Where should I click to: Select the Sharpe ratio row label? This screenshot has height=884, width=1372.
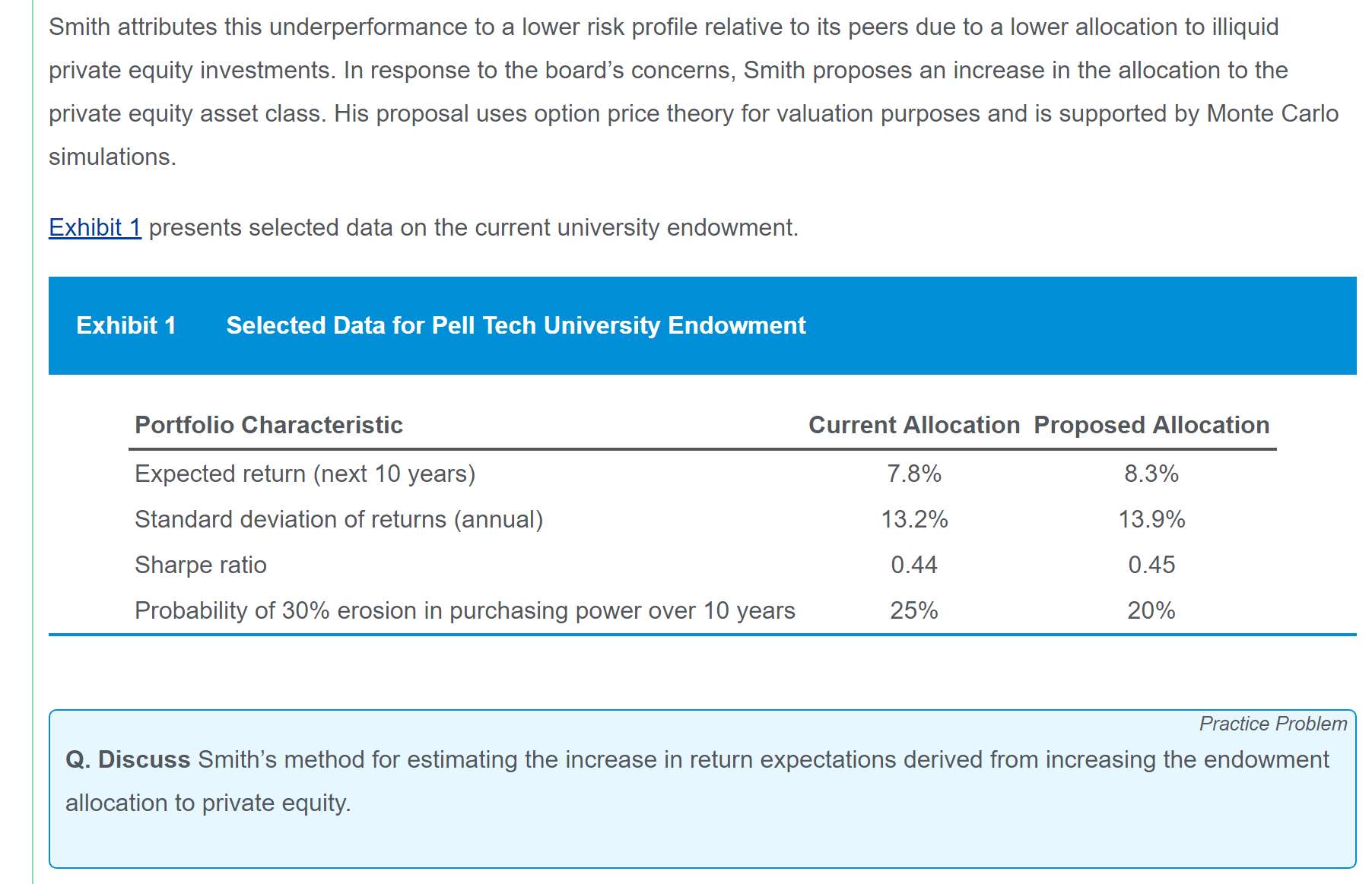point(201,565)
